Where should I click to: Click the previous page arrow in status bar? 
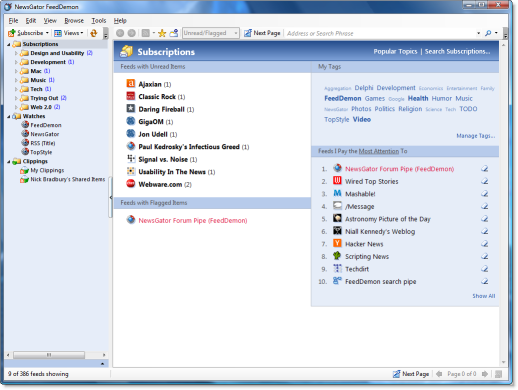pyautogui.click(x=439, y=374)
